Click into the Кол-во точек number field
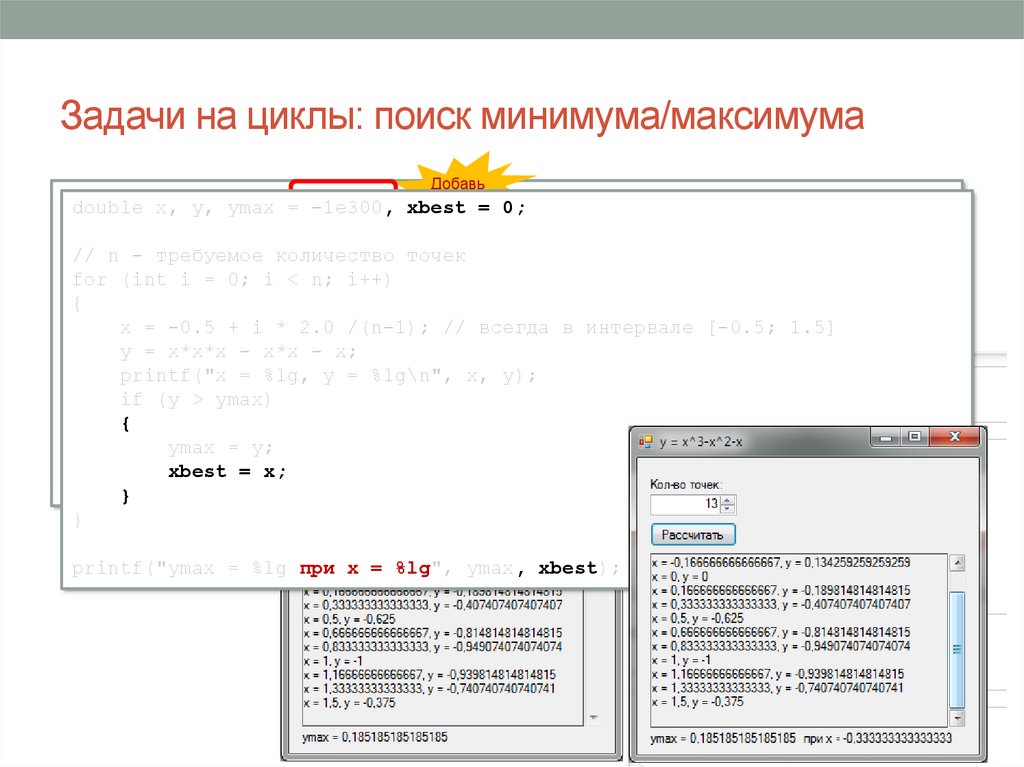 685,504
